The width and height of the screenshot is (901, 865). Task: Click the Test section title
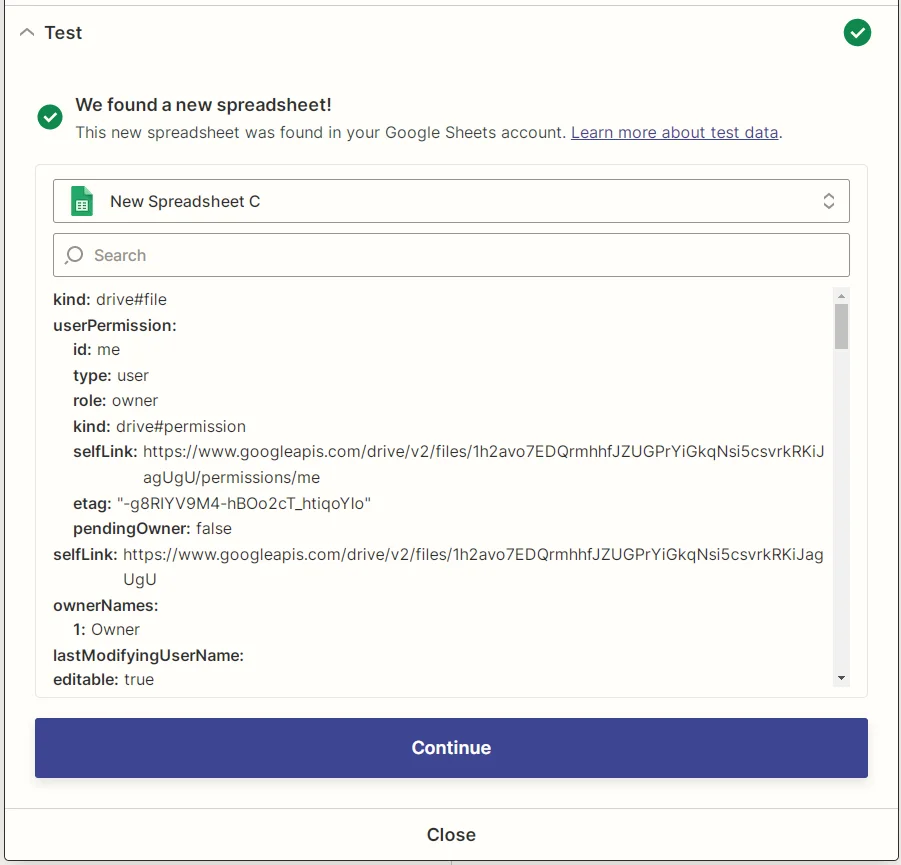[64, 32]
